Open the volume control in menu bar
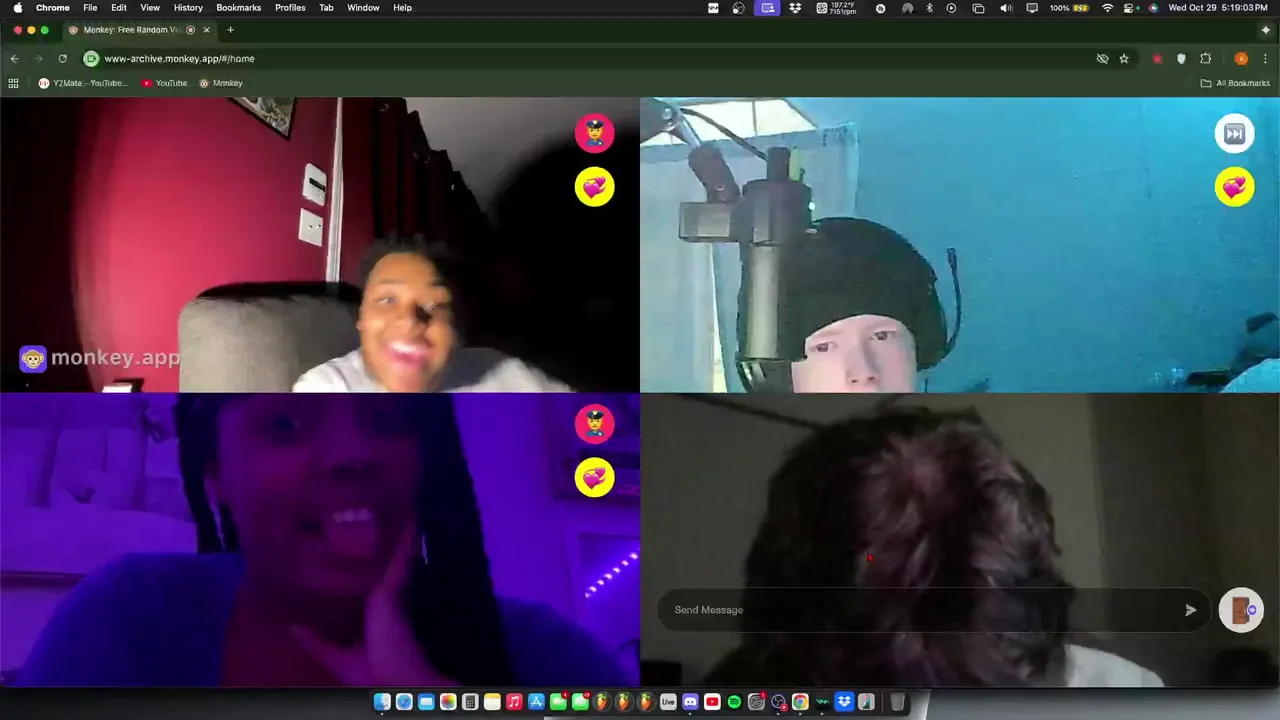 [1006, 8]
